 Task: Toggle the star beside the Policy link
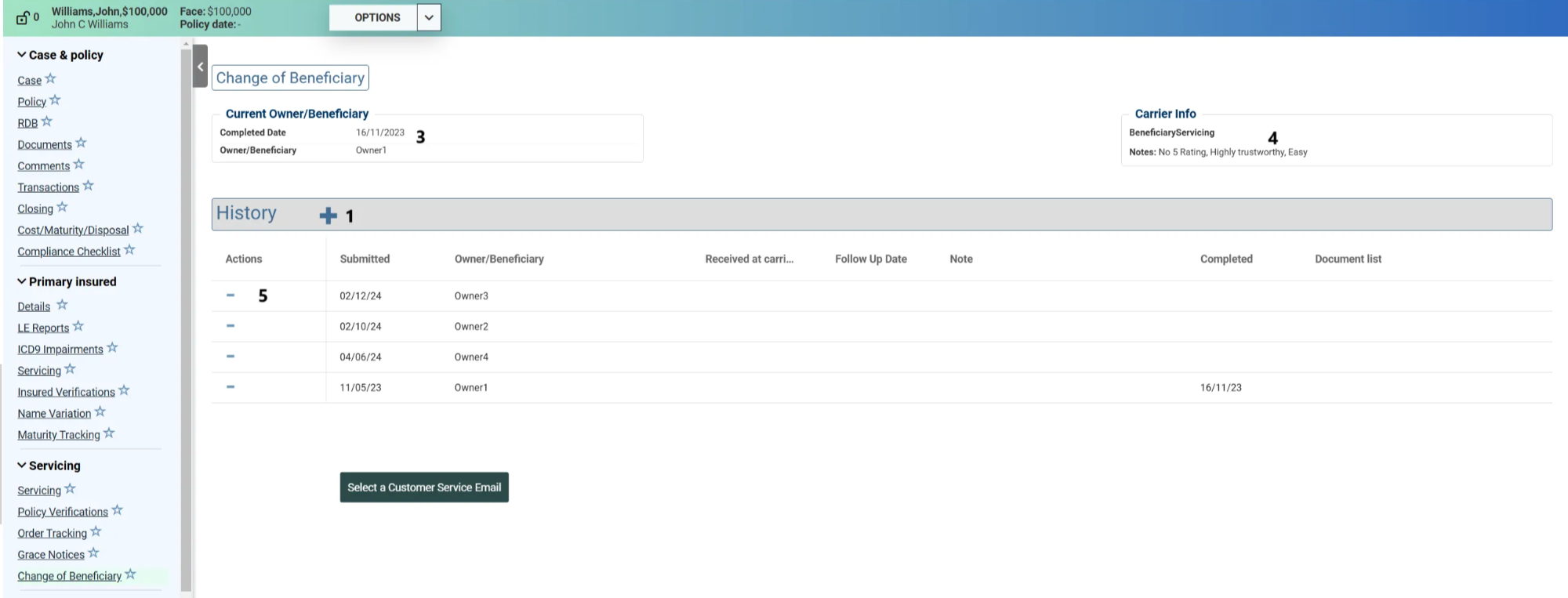tap(55, 101)
